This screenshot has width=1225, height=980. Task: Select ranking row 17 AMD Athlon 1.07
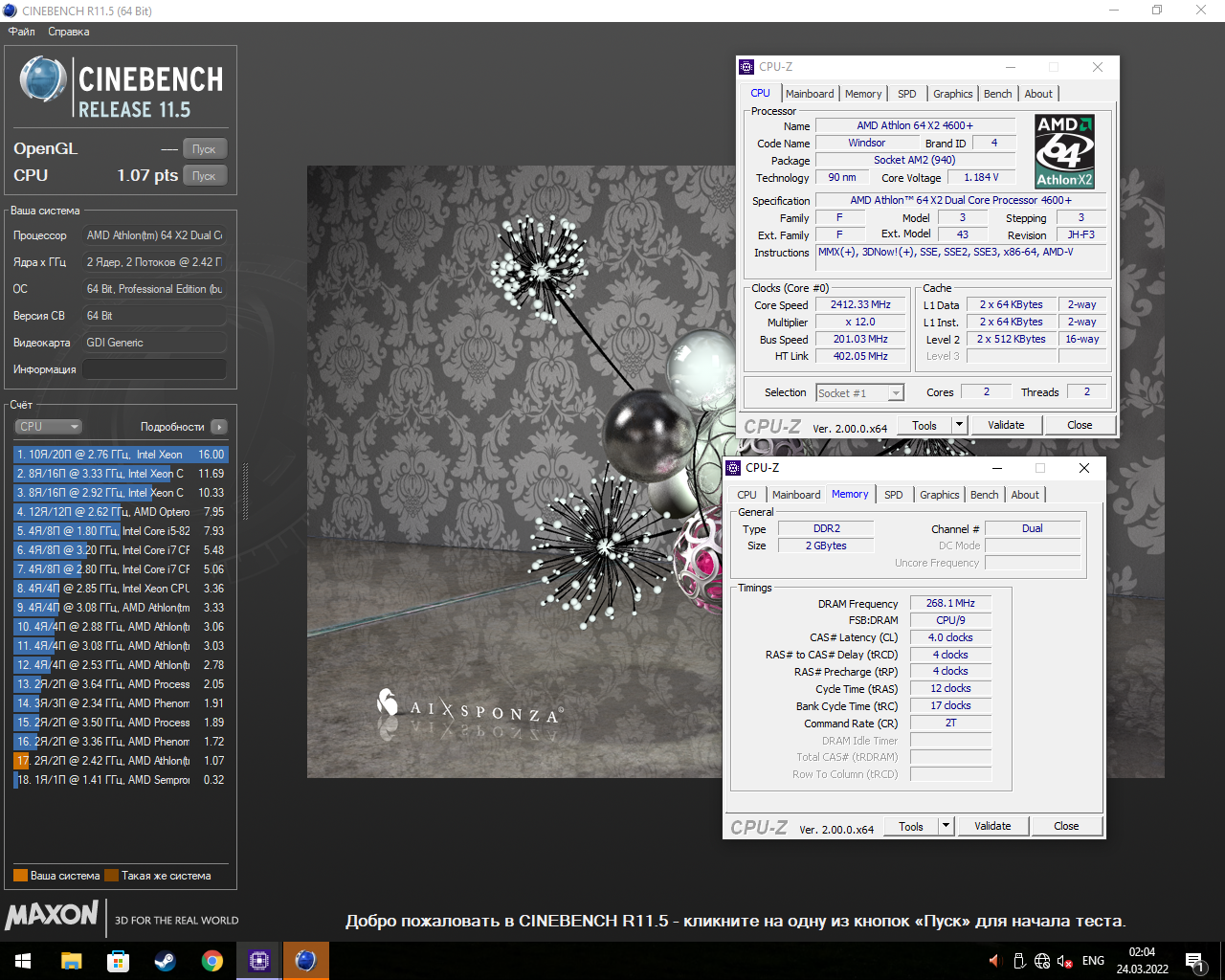click(121, 761)
